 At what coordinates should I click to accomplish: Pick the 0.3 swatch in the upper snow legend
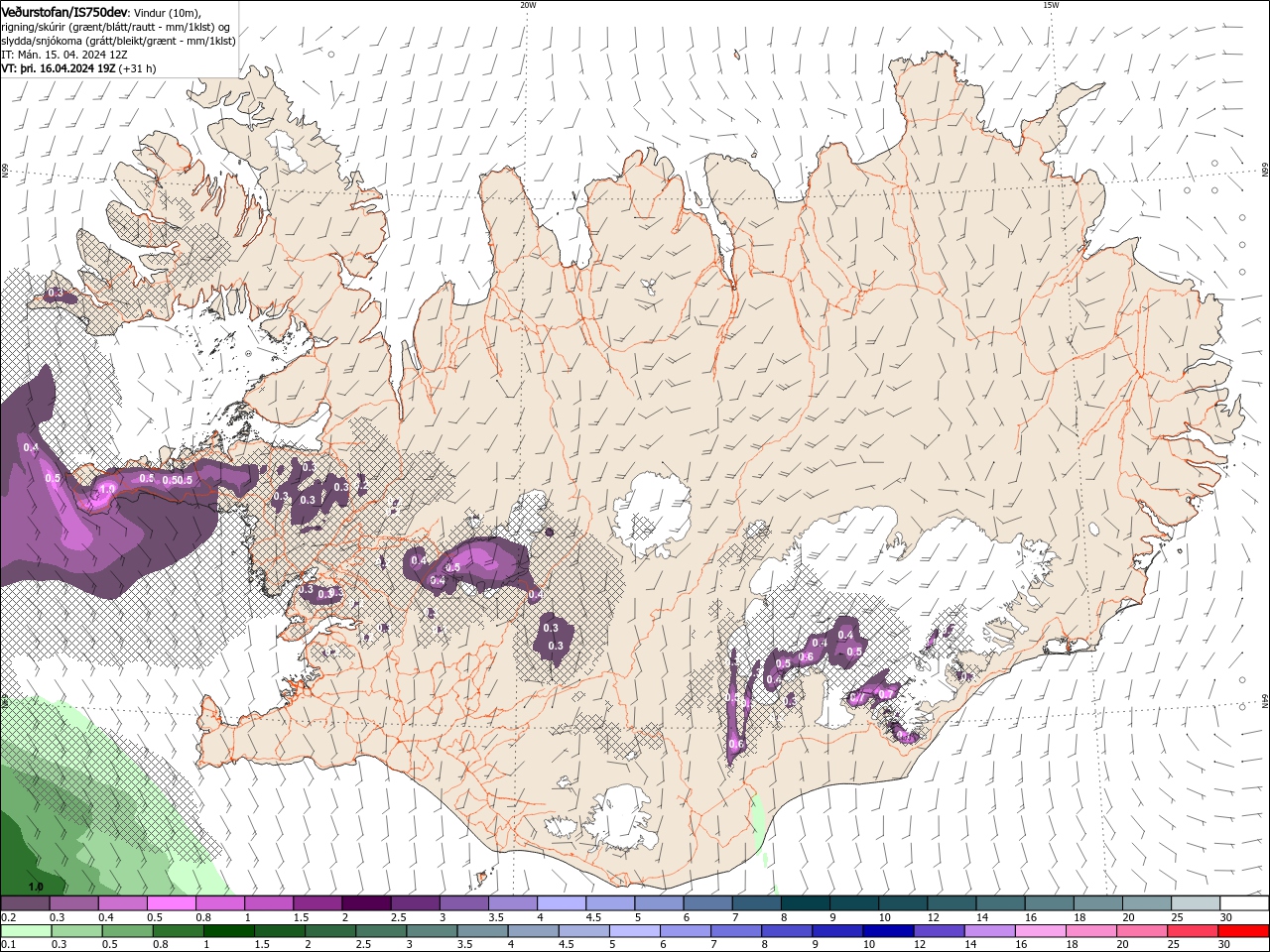(73, 903)
